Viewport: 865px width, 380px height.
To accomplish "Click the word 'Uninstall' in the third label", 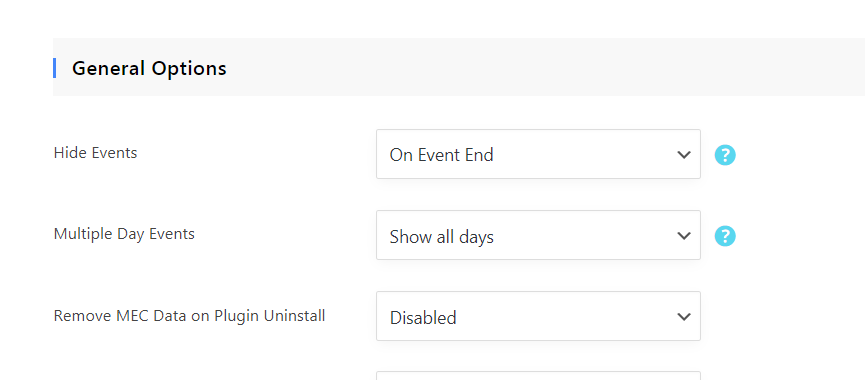I will tap(295, 316).
